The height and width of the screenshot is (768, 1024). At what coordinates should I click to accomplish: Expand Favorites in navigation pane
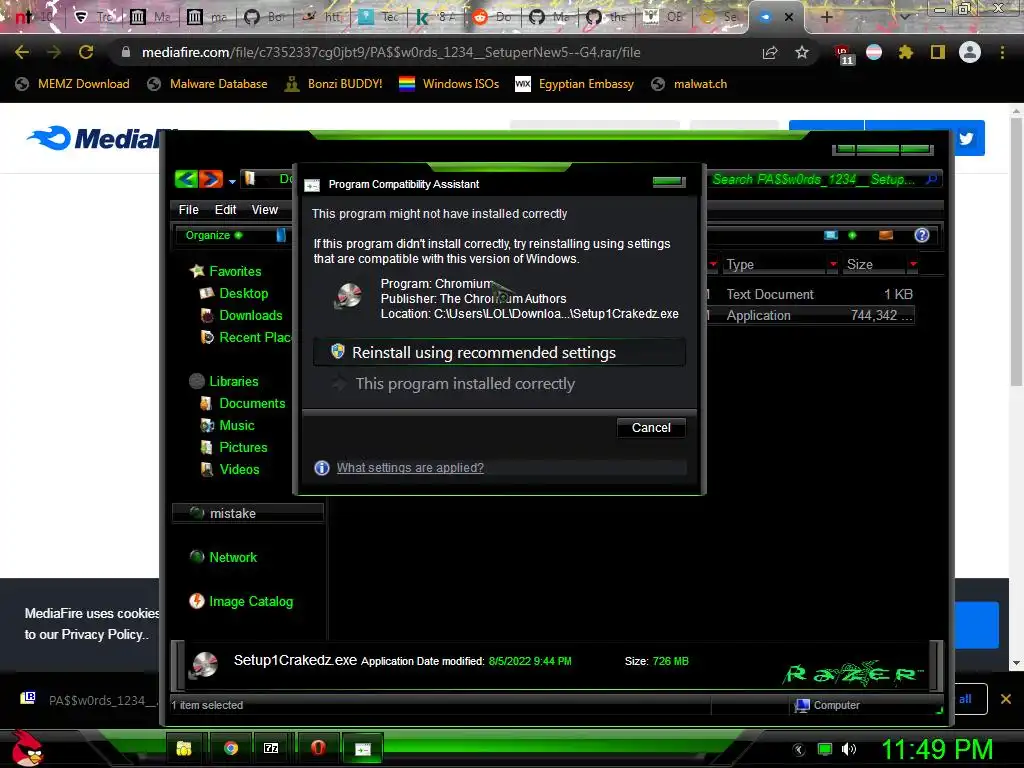[225, 271]
